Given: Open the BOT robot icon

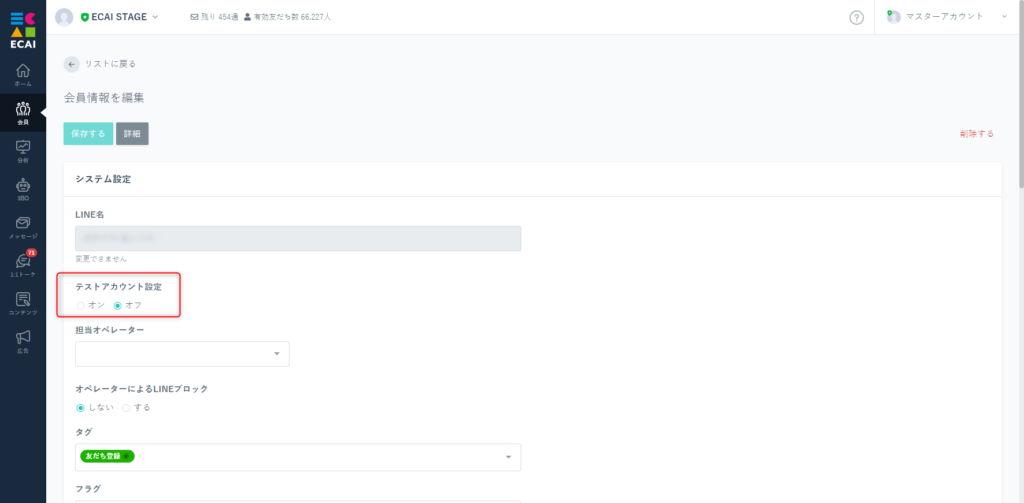Looking at the screenshot, I should tap(23, 185).
